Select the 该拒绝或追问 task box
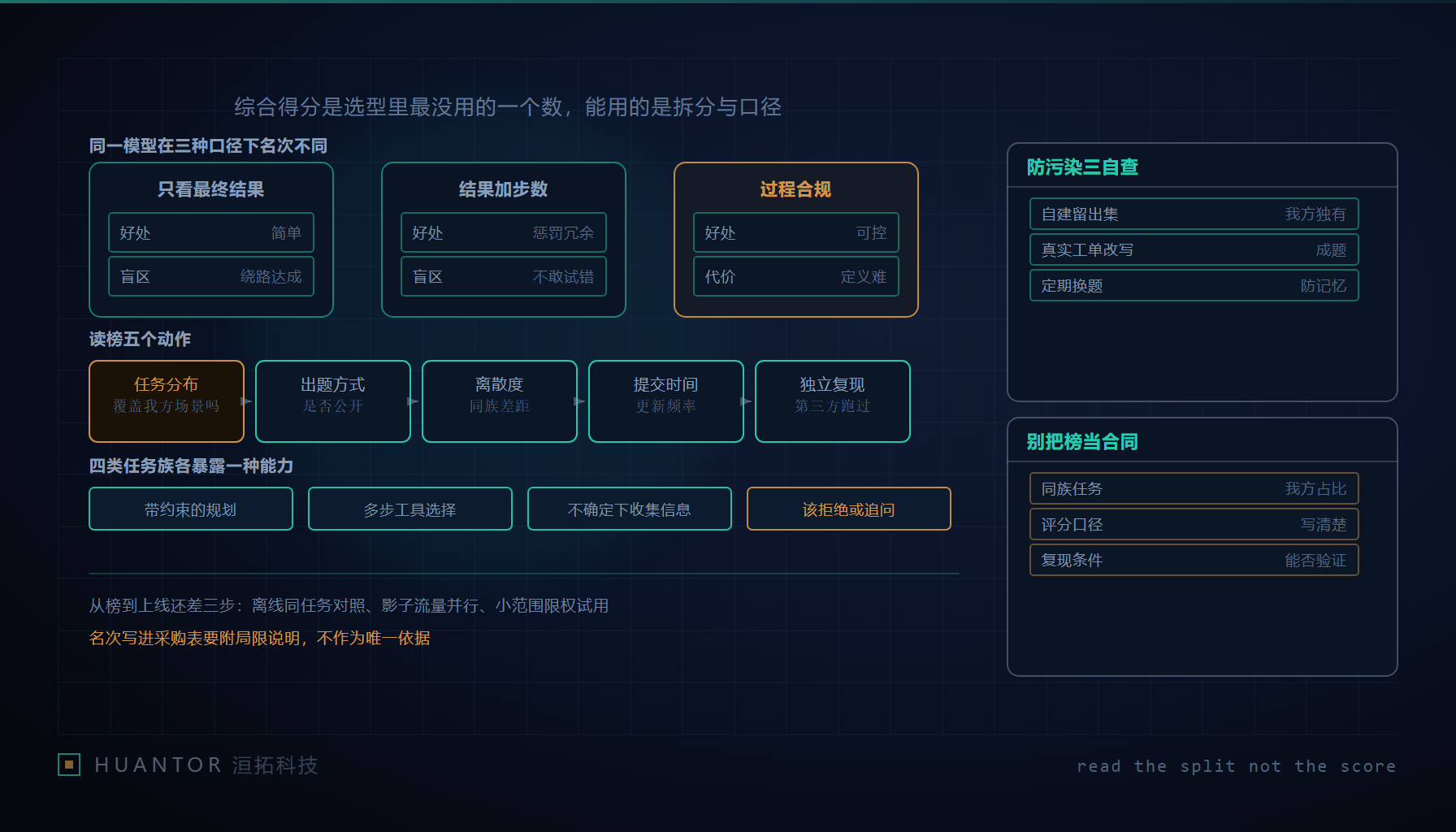The height and width of the screenshot is (832, 1456). 849,509
